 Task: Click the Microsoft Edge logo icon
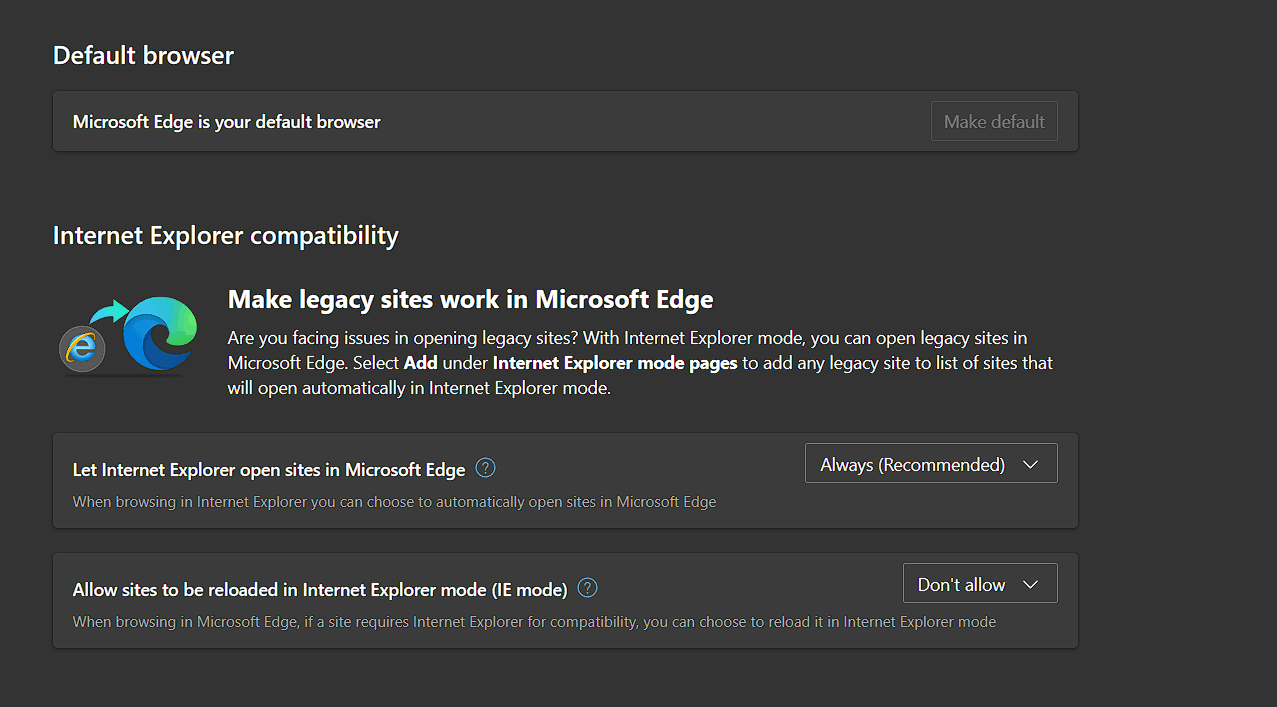tap(158, 332)
